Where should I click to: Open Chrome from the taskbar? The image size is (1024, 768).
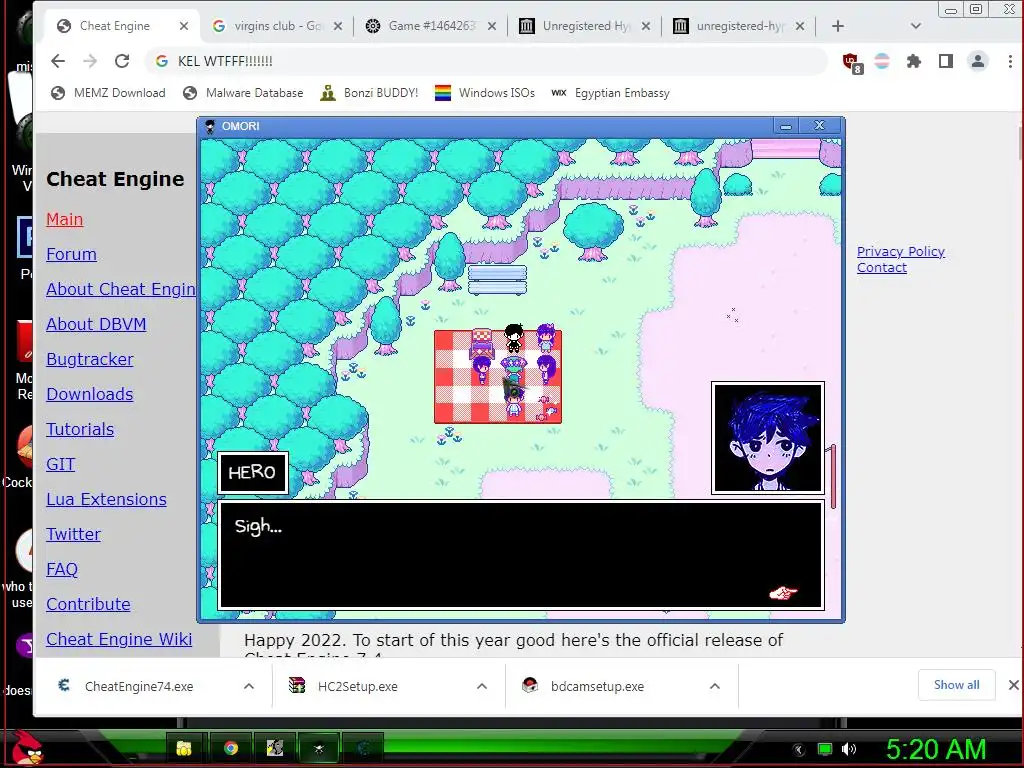[x=231, y=748]
